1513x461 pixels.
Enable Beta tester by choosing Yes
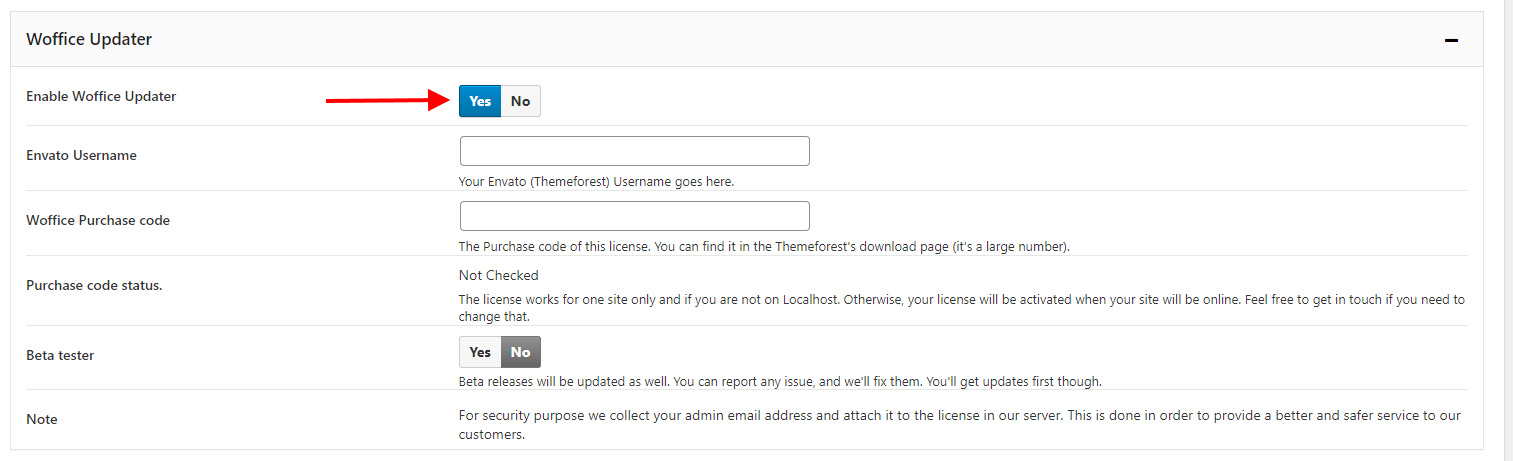(x=480, y=352)
